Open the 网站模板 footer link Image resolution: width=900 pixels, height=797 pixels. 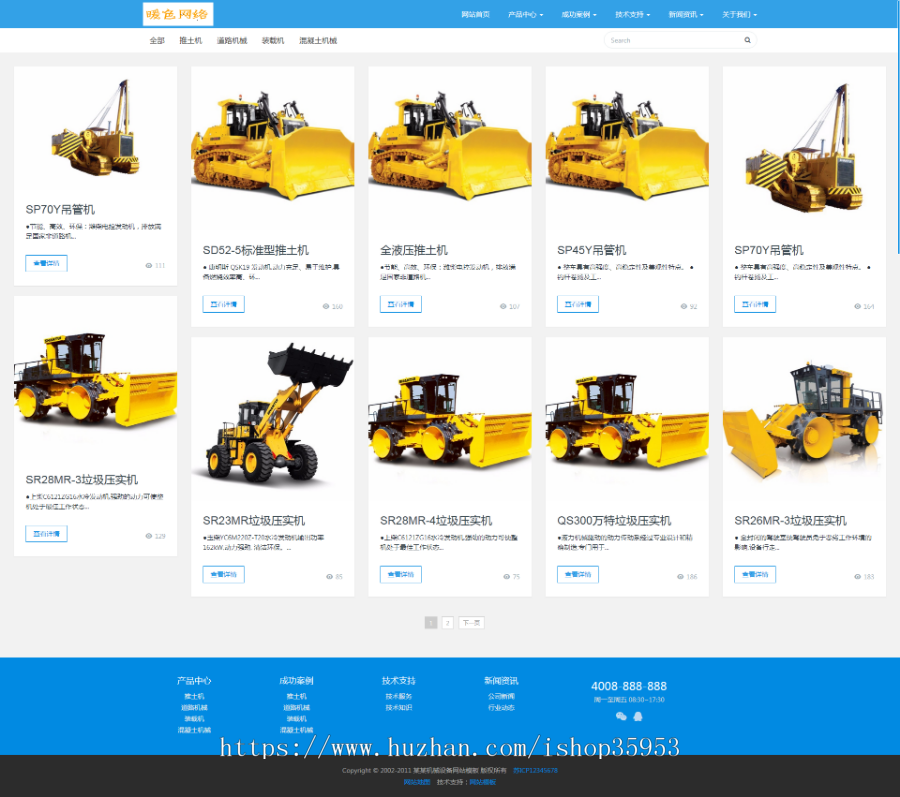click(x=483, y=782)
